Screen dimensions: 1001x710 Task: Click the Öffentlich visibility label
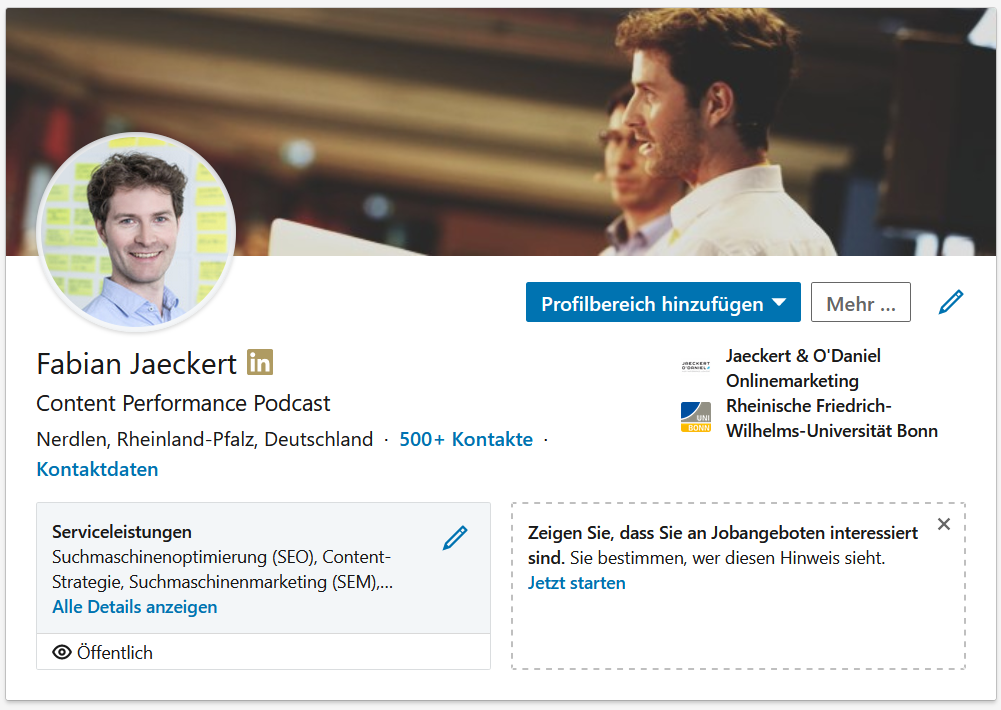point(115,653)
